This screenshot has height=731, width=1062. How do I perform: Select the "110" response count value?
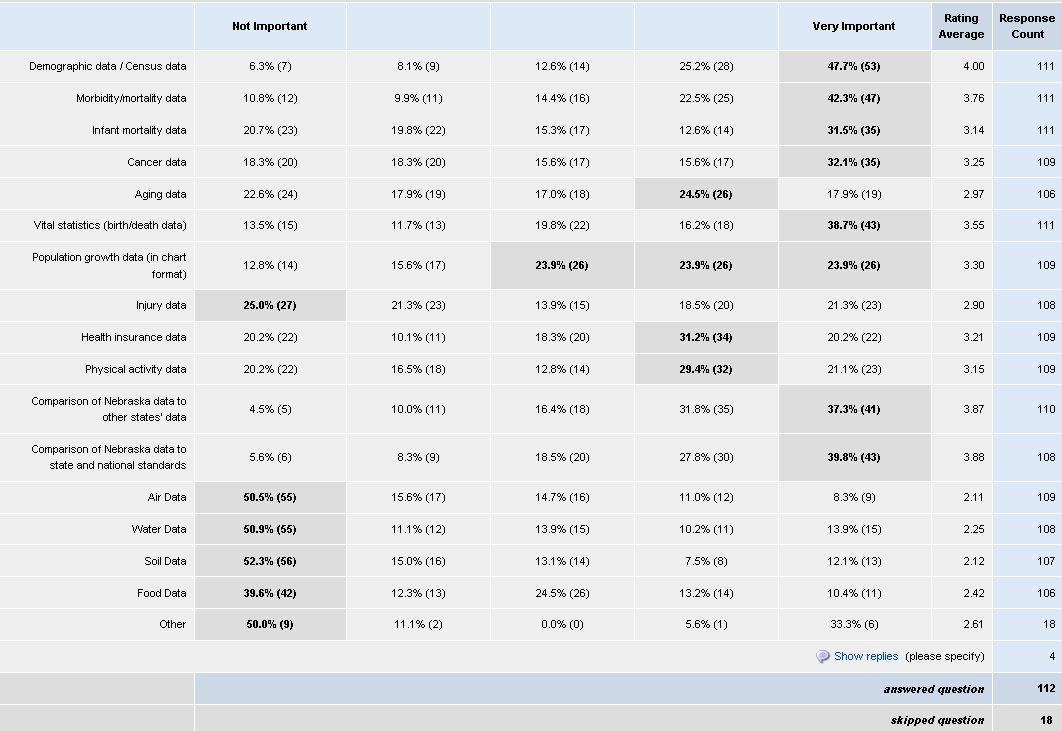point(1046,409)
